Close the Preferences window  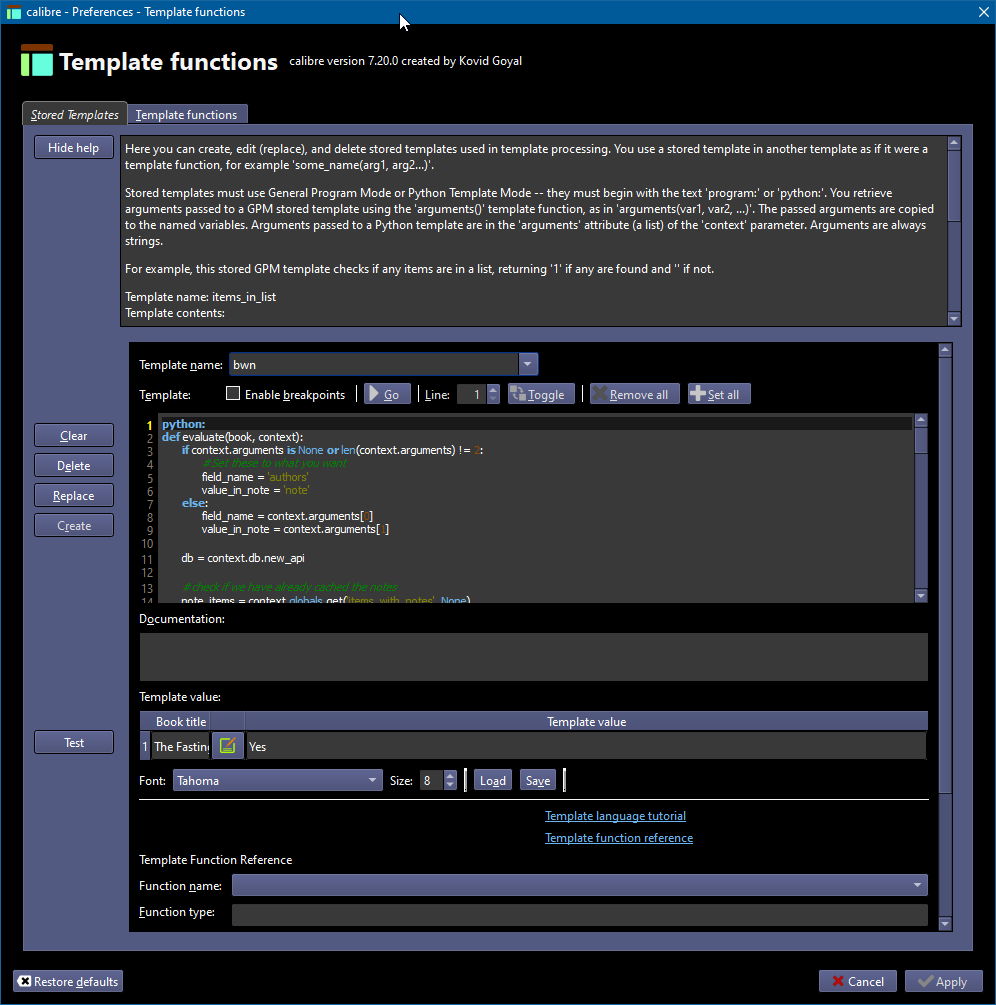tap(983, 12)
